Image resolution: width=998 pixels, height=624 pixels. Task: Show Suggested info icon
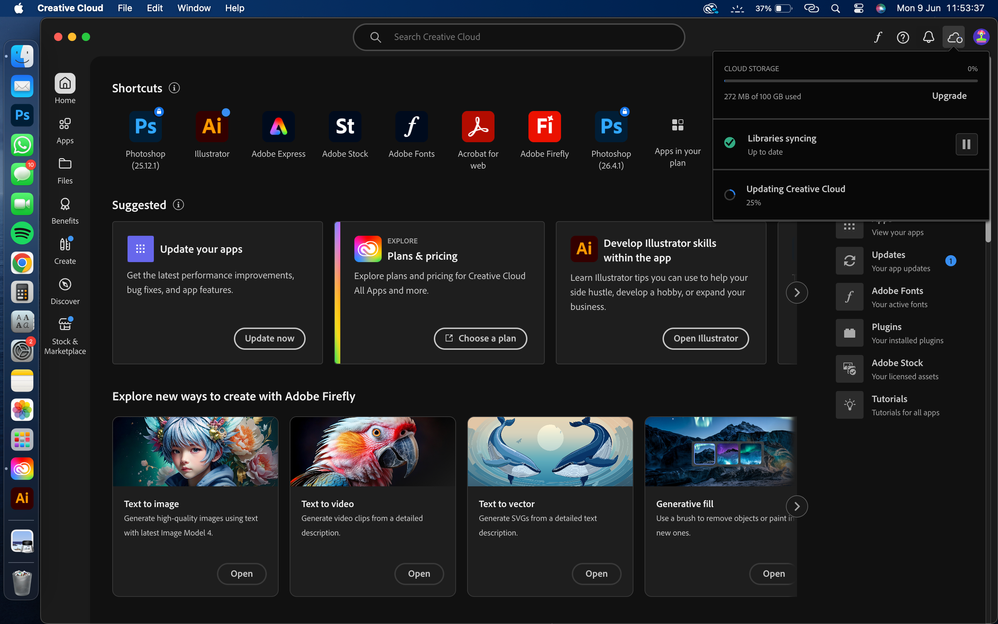pyautogui.click(x=179, y=204)
